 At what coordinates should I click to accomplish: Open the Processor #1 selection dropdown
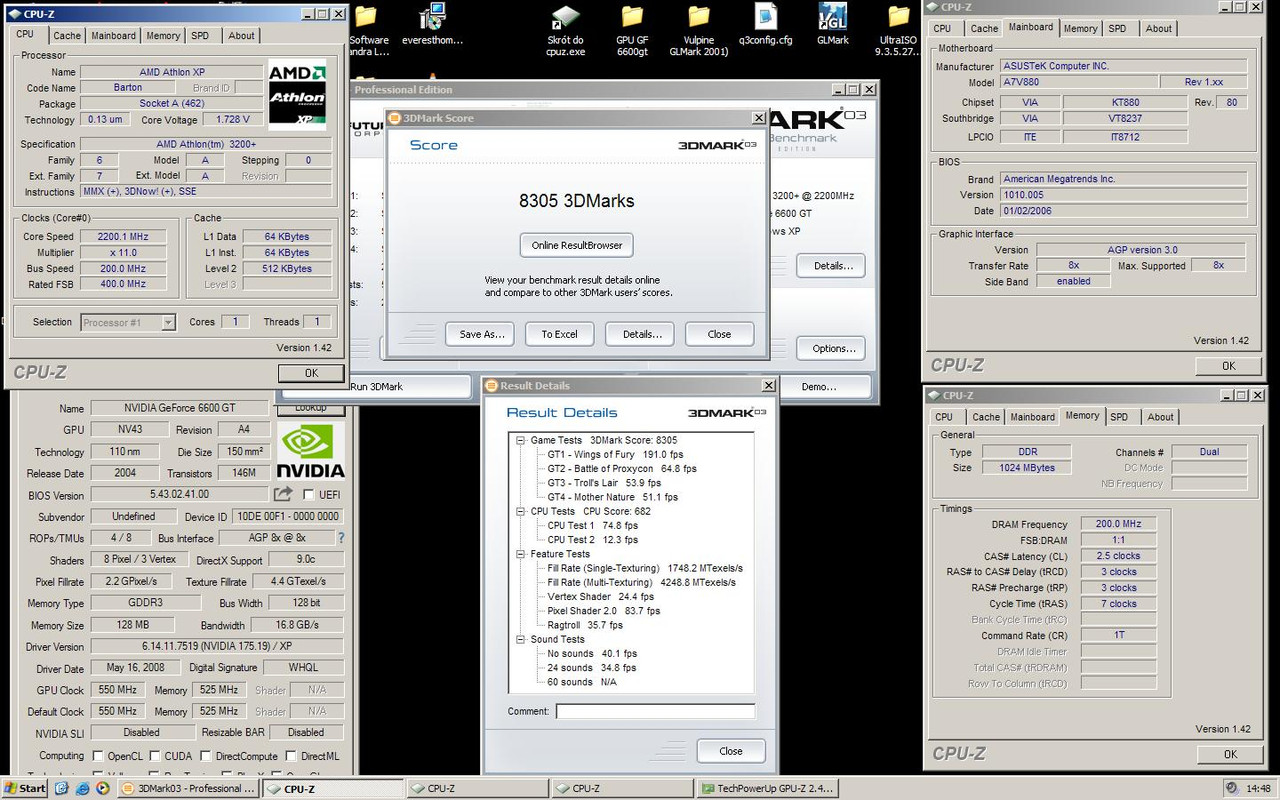168,322
